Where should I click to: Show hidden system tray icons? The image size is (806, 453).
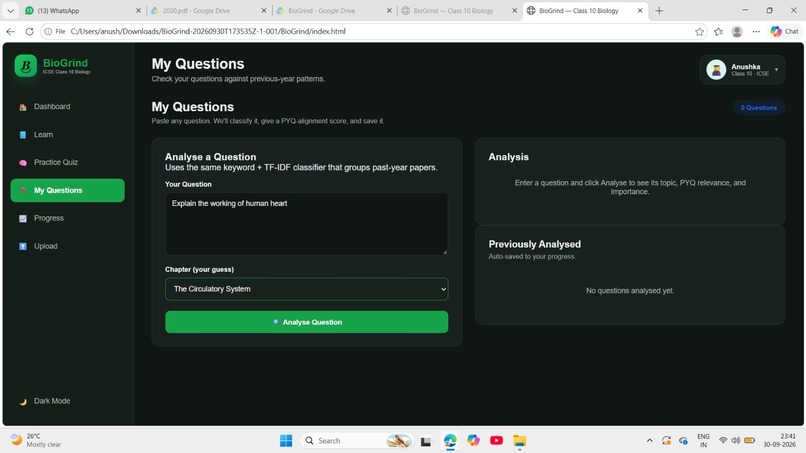[650, 441]
